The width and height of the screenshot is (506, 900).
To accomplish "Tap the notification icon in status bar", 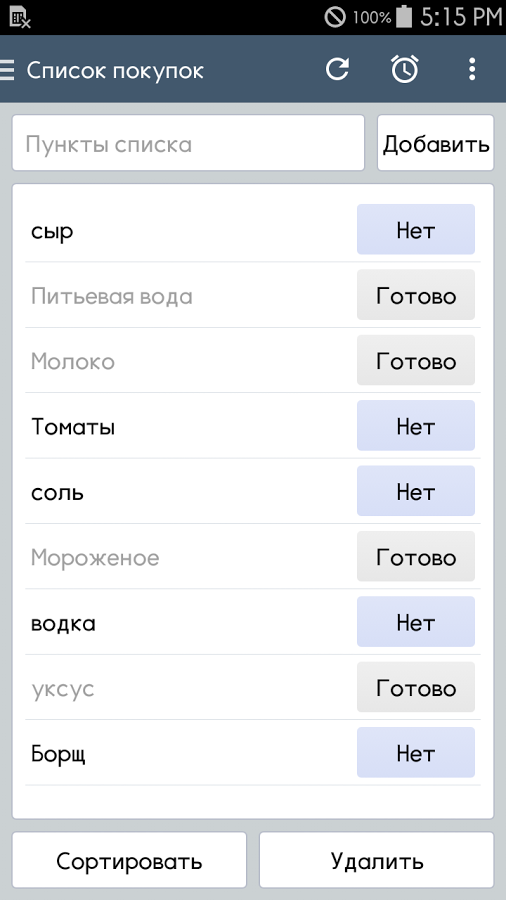I will tap(20, 17).
